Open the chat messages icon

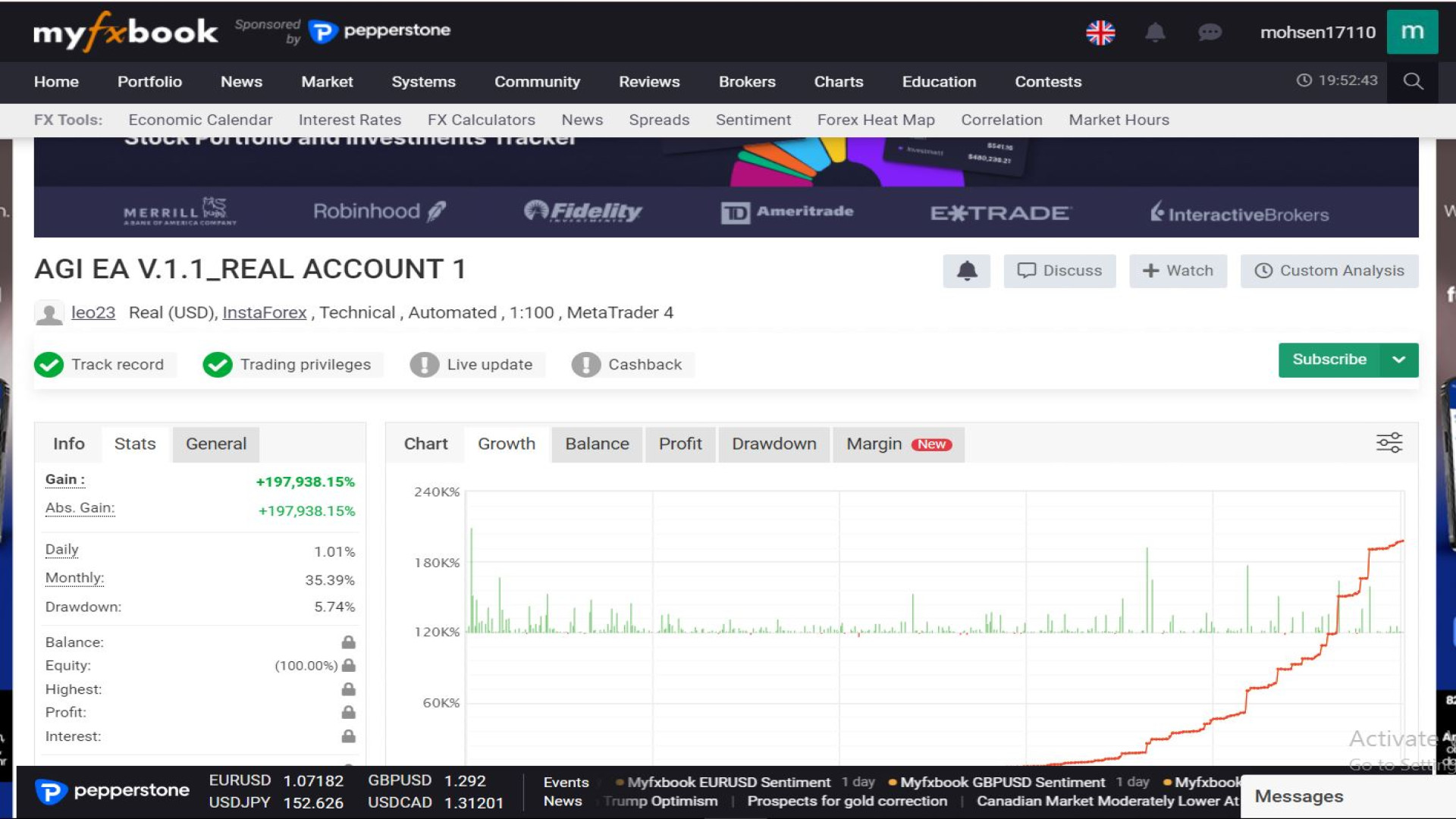[1210, 33]
